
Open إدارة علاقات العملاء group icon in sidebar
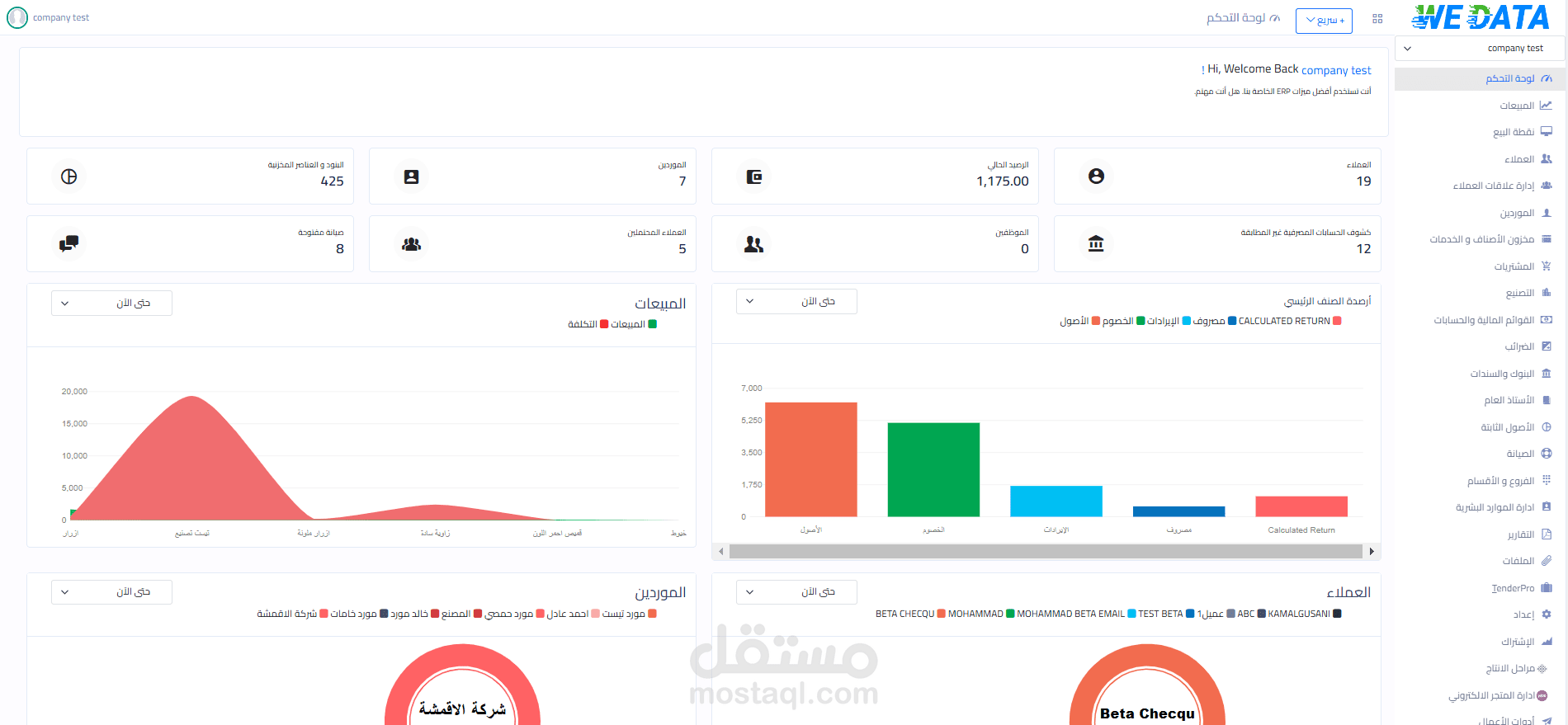pyautogui.click(x=1547, y=186)
